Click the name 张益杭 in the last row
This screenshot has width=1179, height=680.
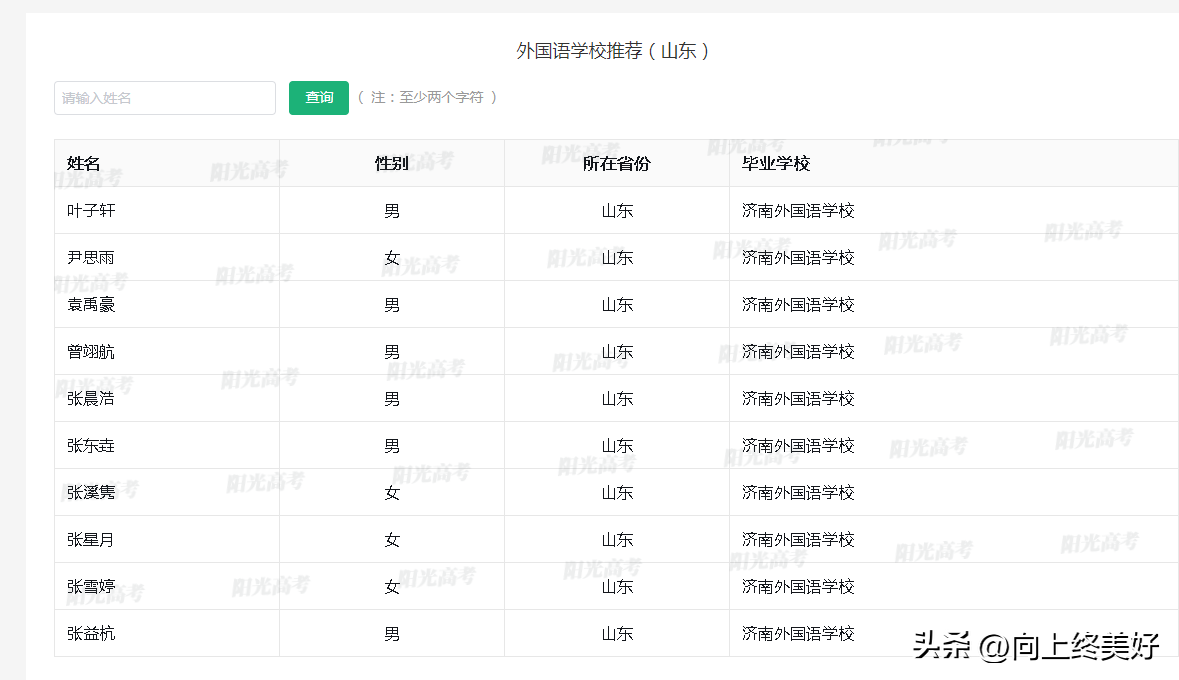pos(91,634)
